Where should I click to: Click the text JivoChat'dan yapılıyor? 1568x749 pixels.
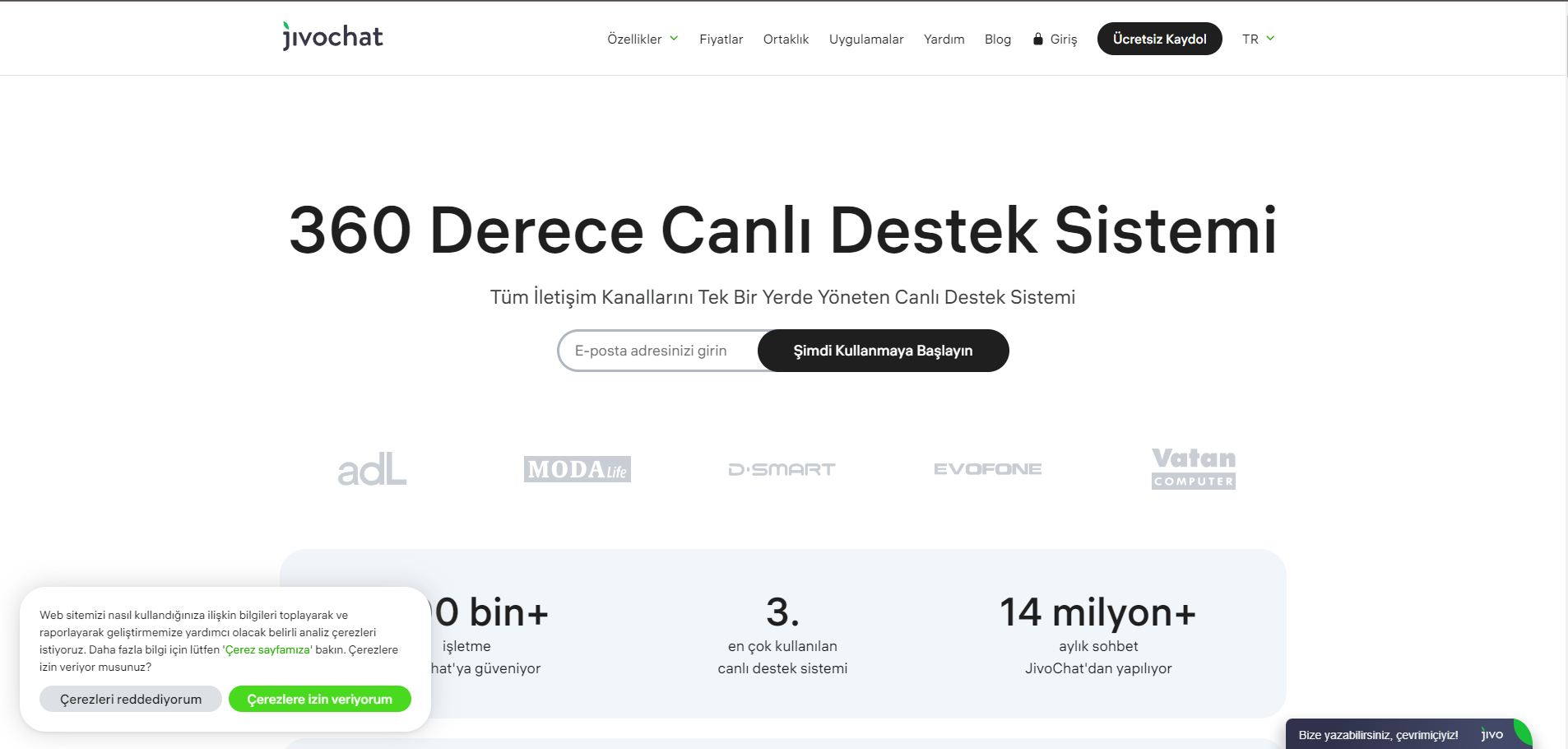coord(1098,668)
